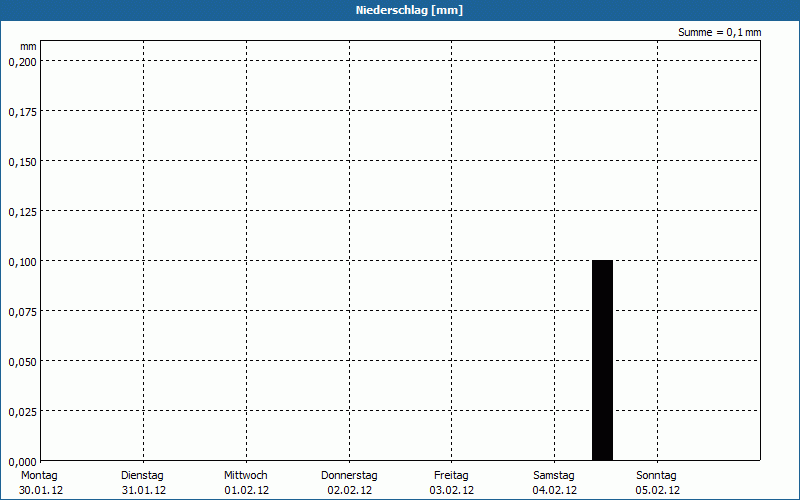Click the 0,100 y-axis value
Viewport: 800px width, 500px height.
pyautogui.click(x=22, y=262)
